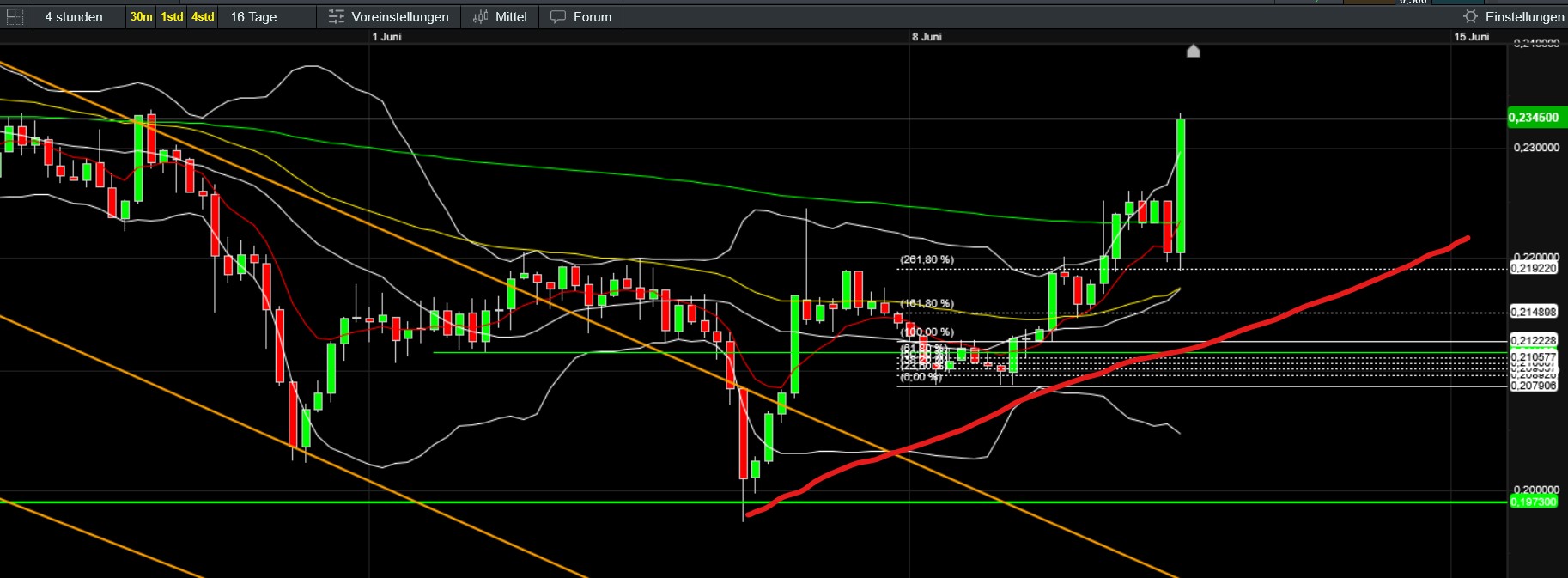Click the '15 Juni' date label

(x=1471, y=37)
